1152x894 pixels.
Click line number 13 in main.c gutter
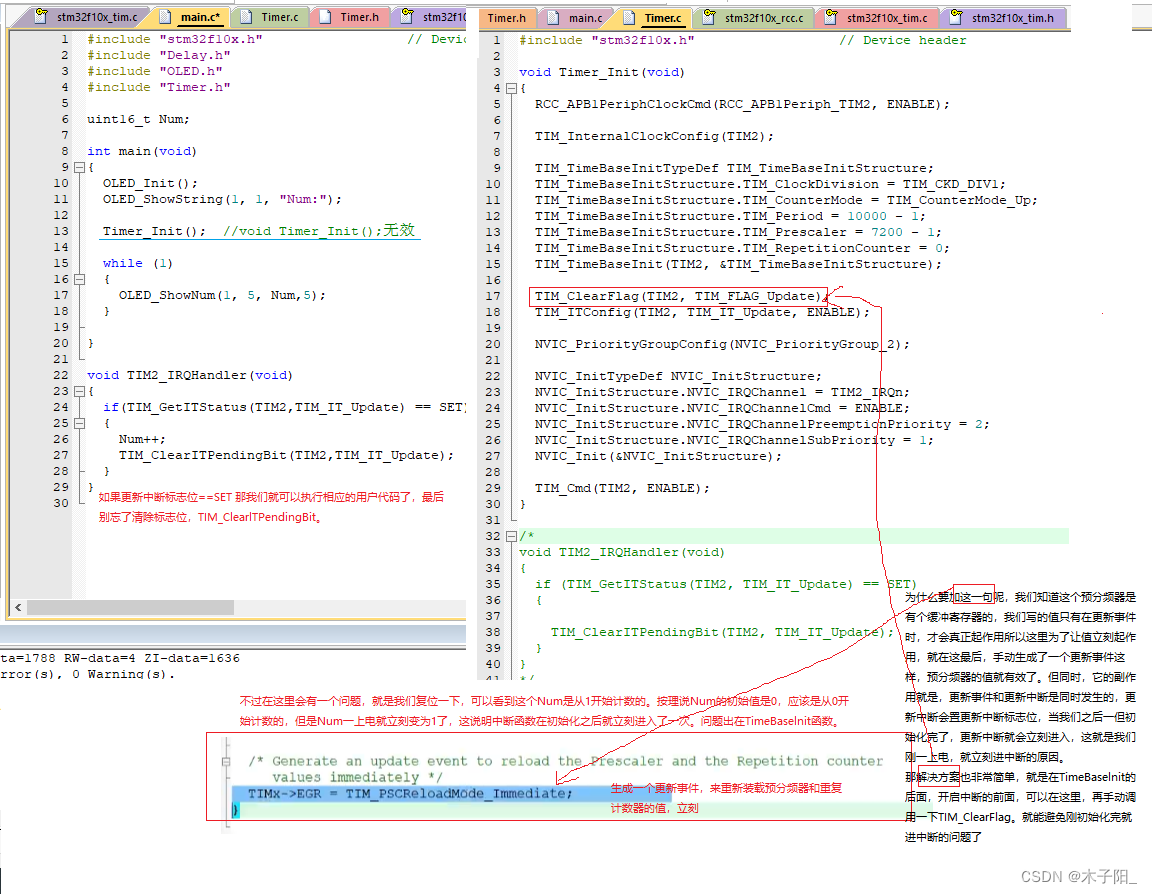[61, 231]
